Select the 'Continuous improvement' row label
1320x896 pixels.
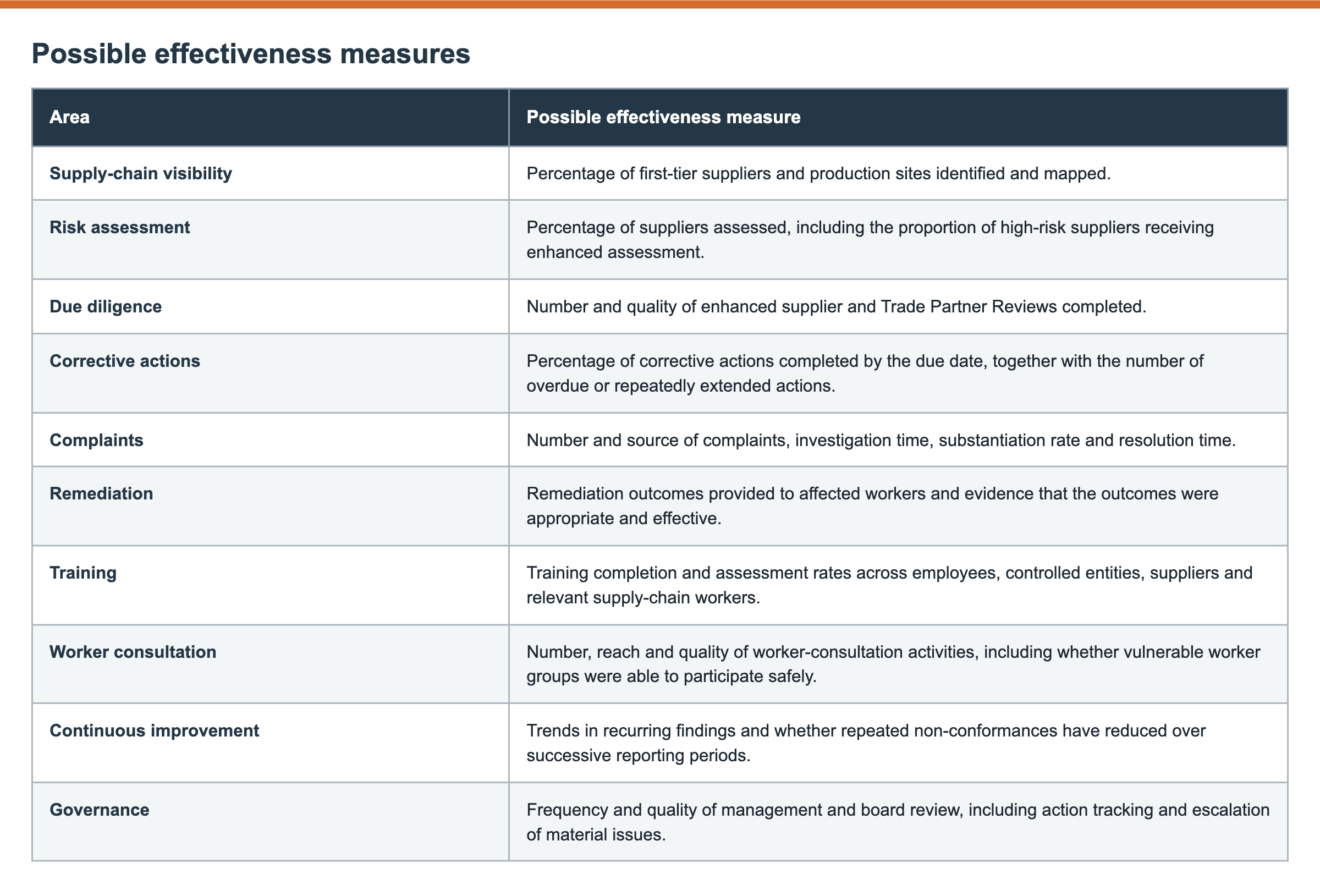pos(154,730)
